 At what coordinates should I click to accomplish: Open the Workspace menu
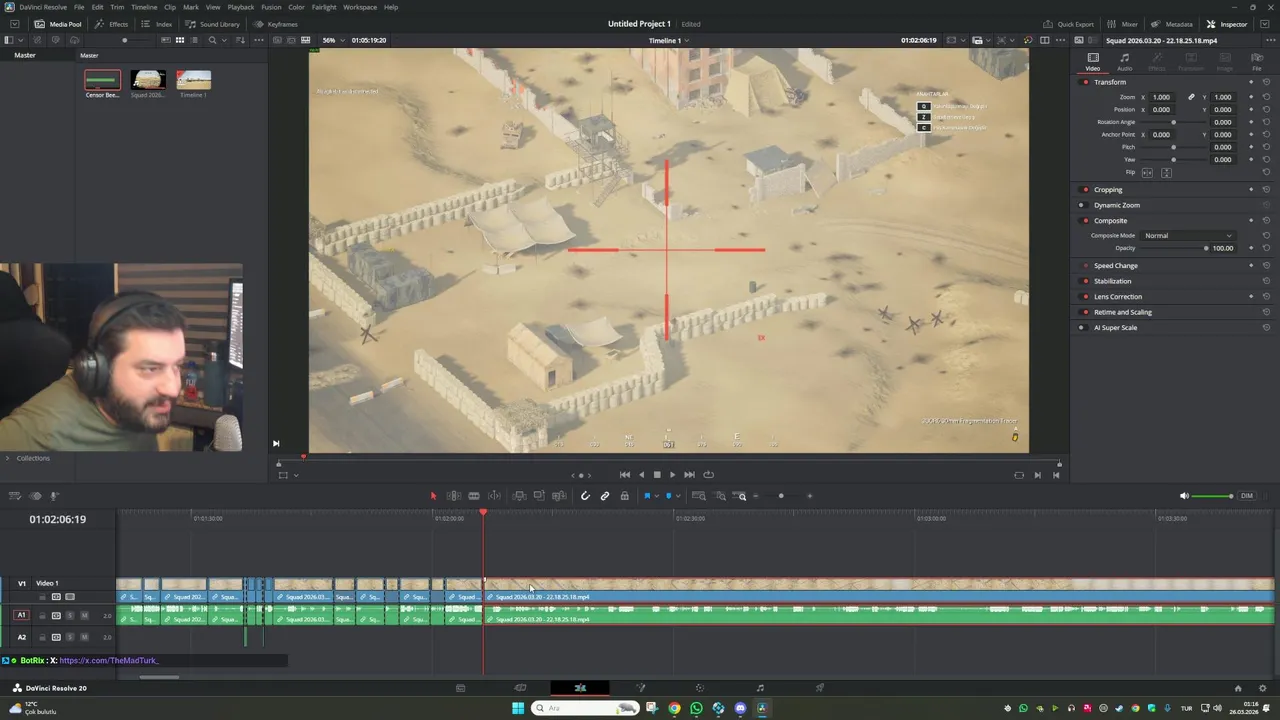click(x=360, y=7)
